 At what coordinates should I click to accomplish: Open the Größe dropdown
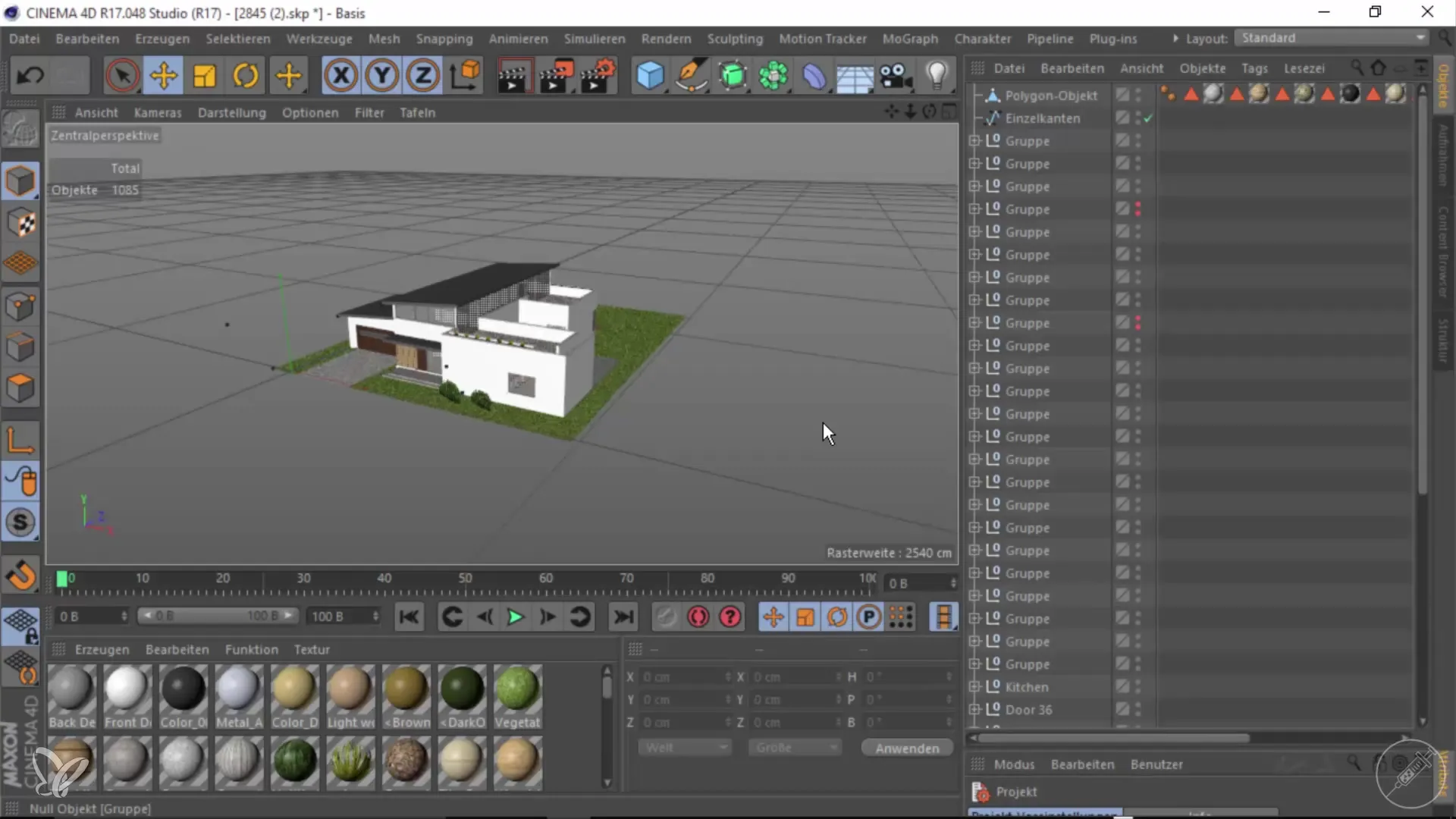point(795,748)
